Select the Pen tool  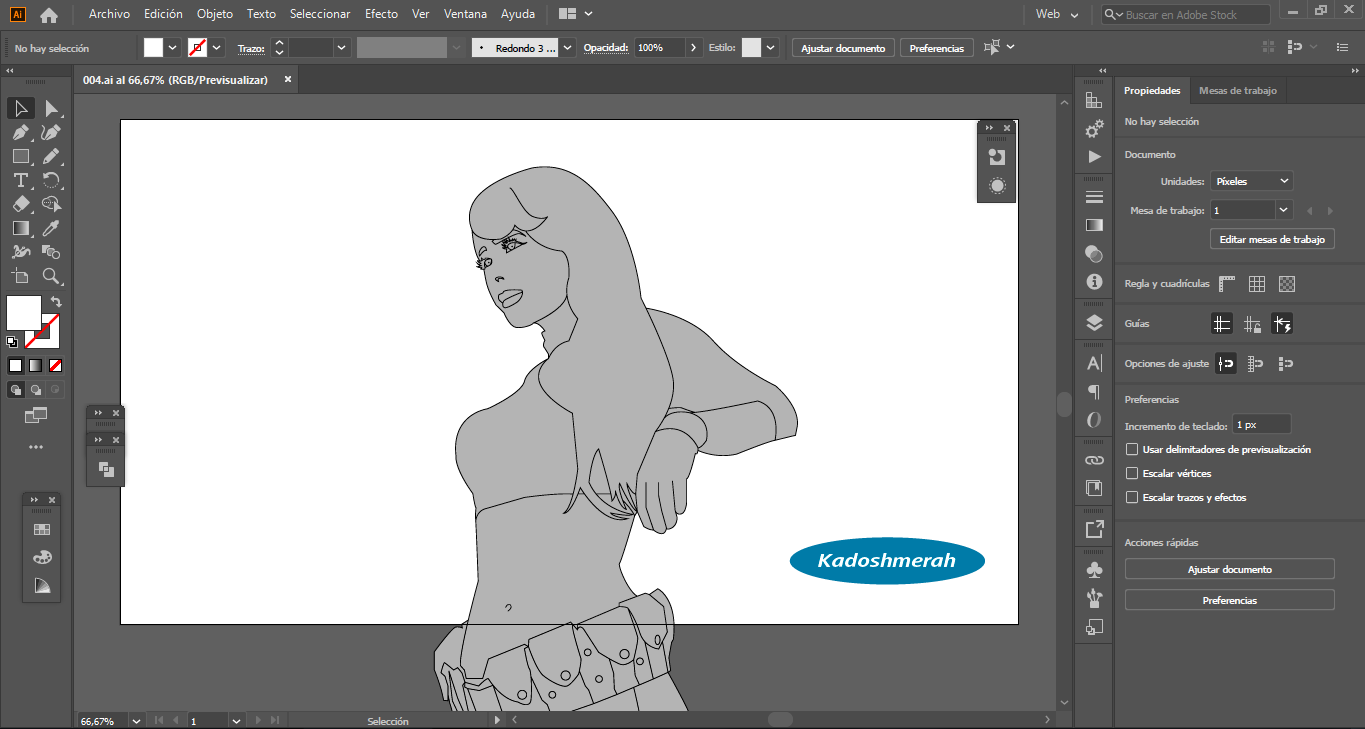tap(20, 132)
